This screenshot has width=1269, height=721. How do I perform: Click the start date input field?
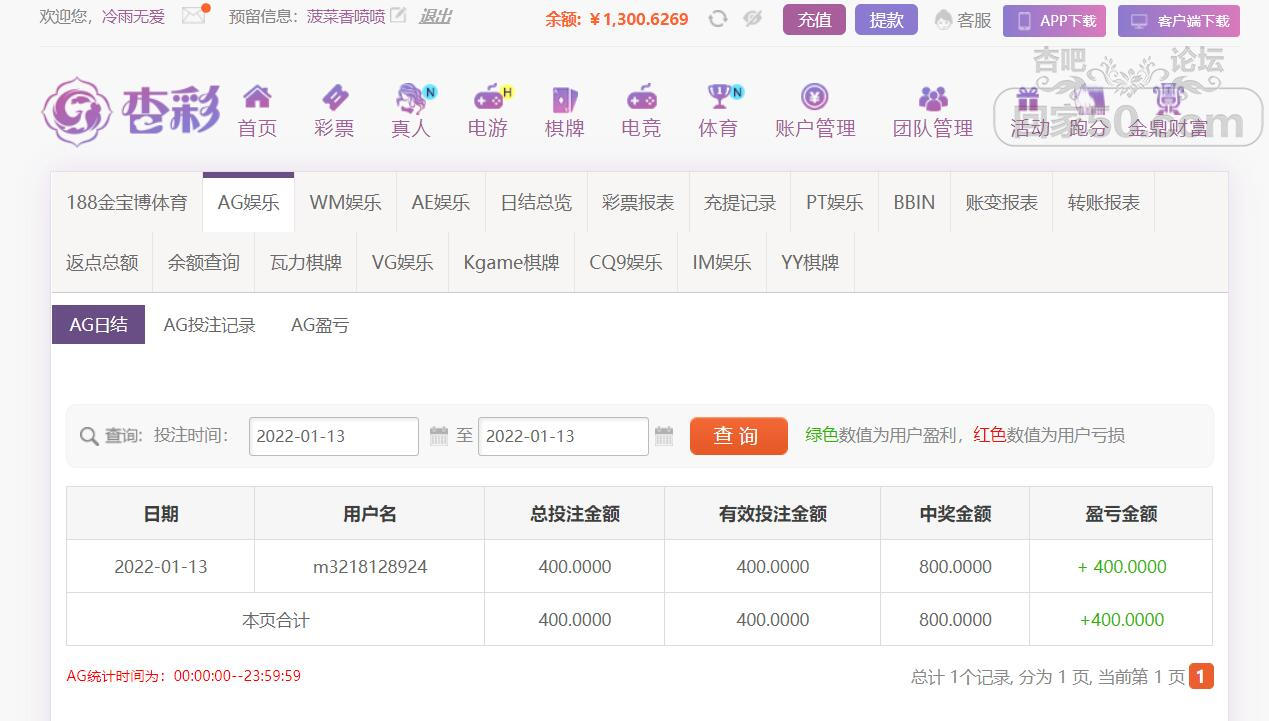pyautogui.click(x=334, y=436)
